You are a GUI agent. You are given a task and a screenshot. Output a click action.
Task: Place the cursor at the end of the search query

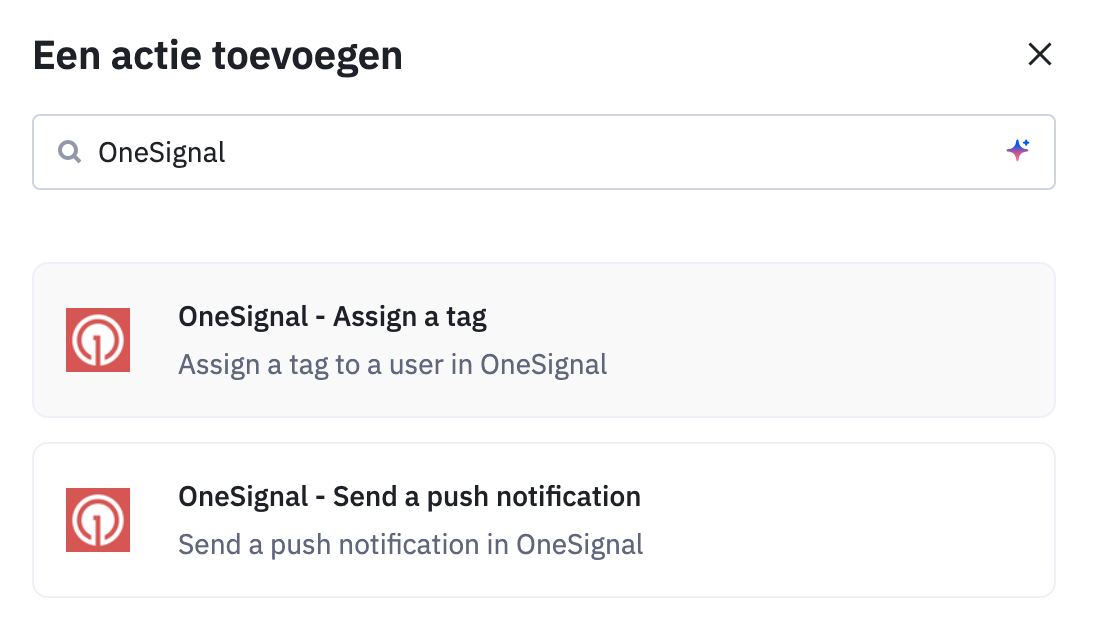click(x=227, y=153)
